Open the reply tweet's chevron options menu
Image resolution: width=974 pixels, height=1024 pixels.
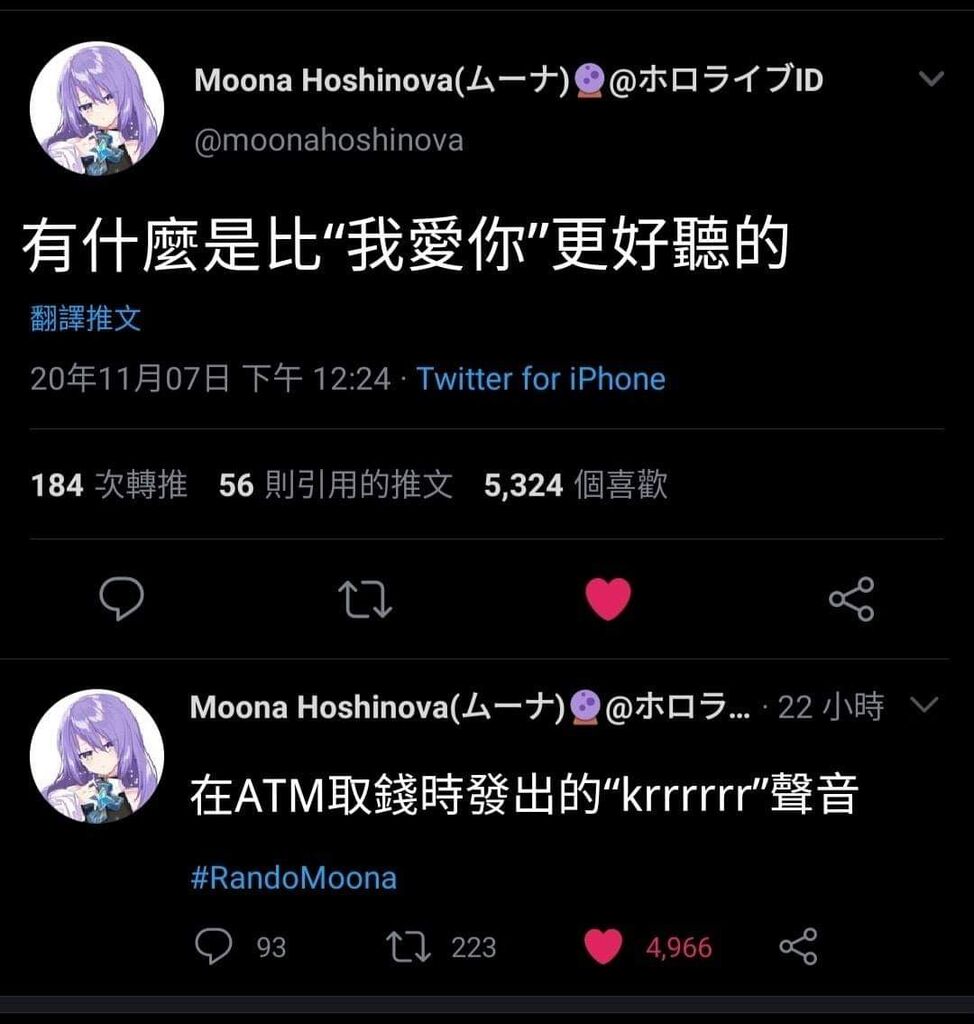point(924,705)
